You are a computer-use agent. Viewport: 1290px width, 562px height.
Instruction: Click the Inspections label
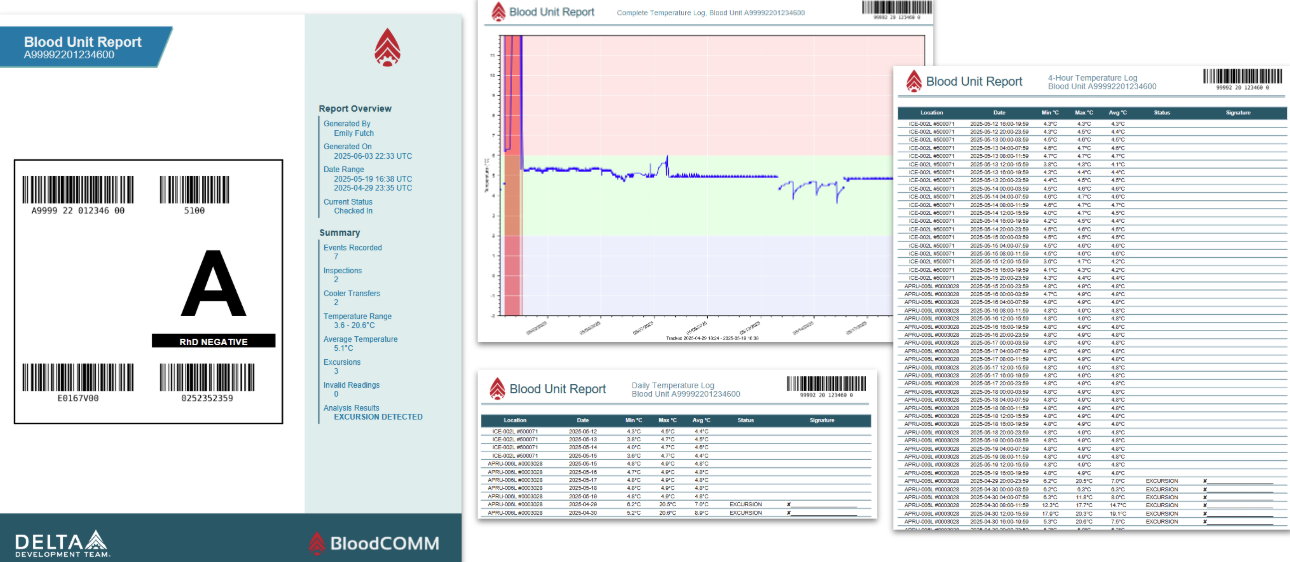tap(342, 270)
